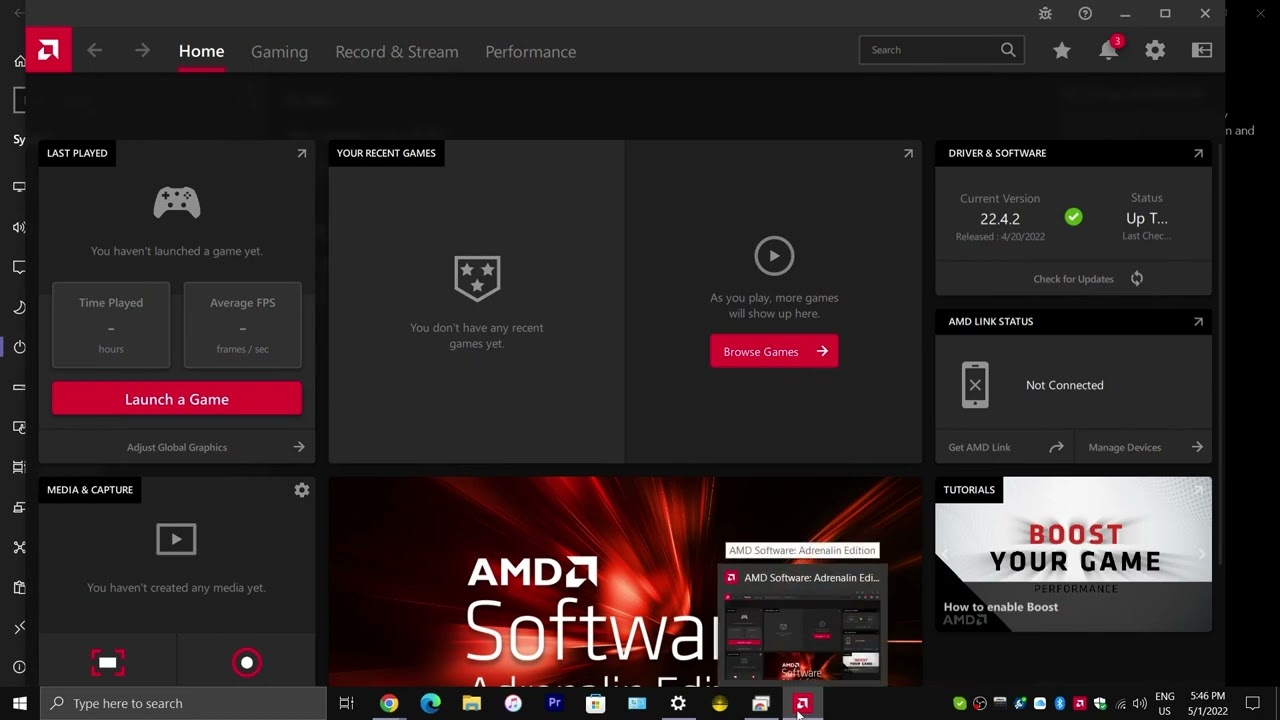Click the disconnected phone icon
This screenshot has height=720, width=1280.
[x=975, y=385]
